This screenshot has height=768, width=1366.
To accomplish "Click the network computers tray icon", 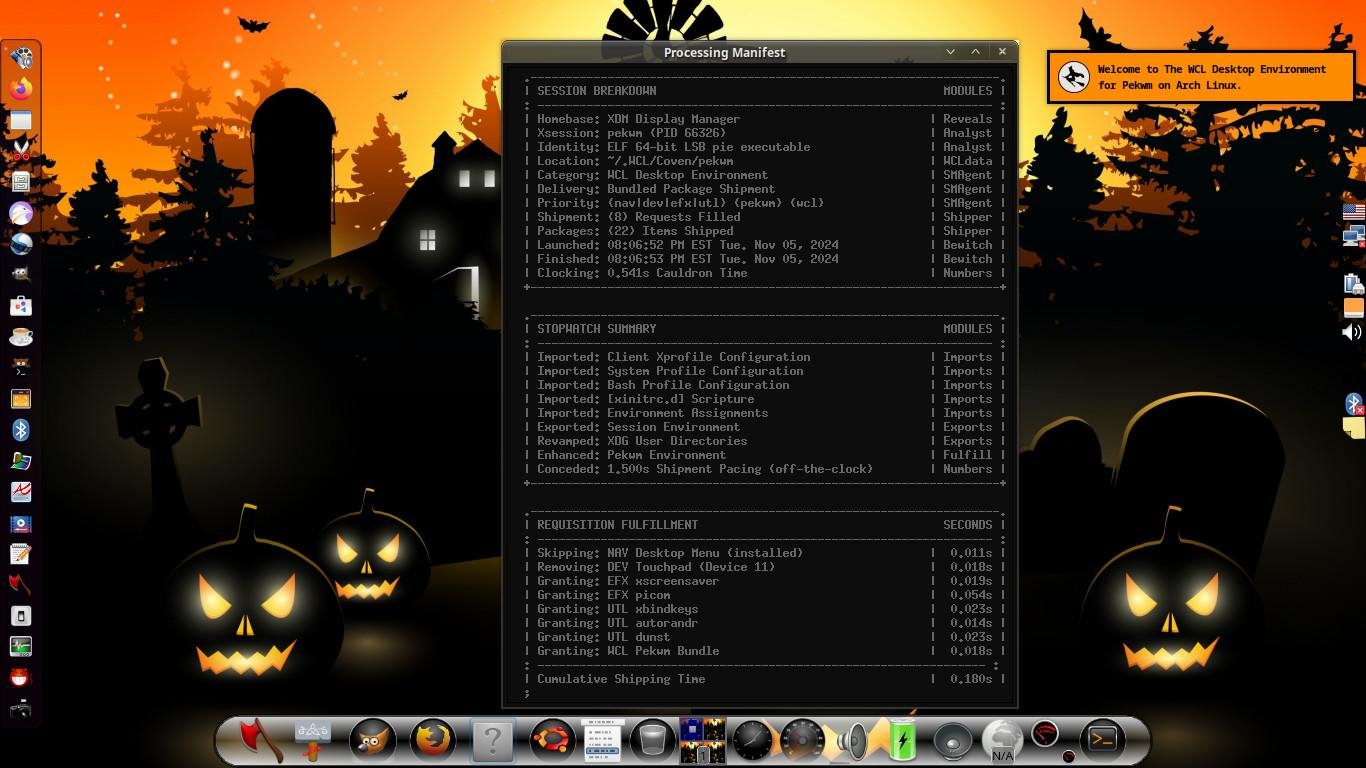I will coord(1353,236).
